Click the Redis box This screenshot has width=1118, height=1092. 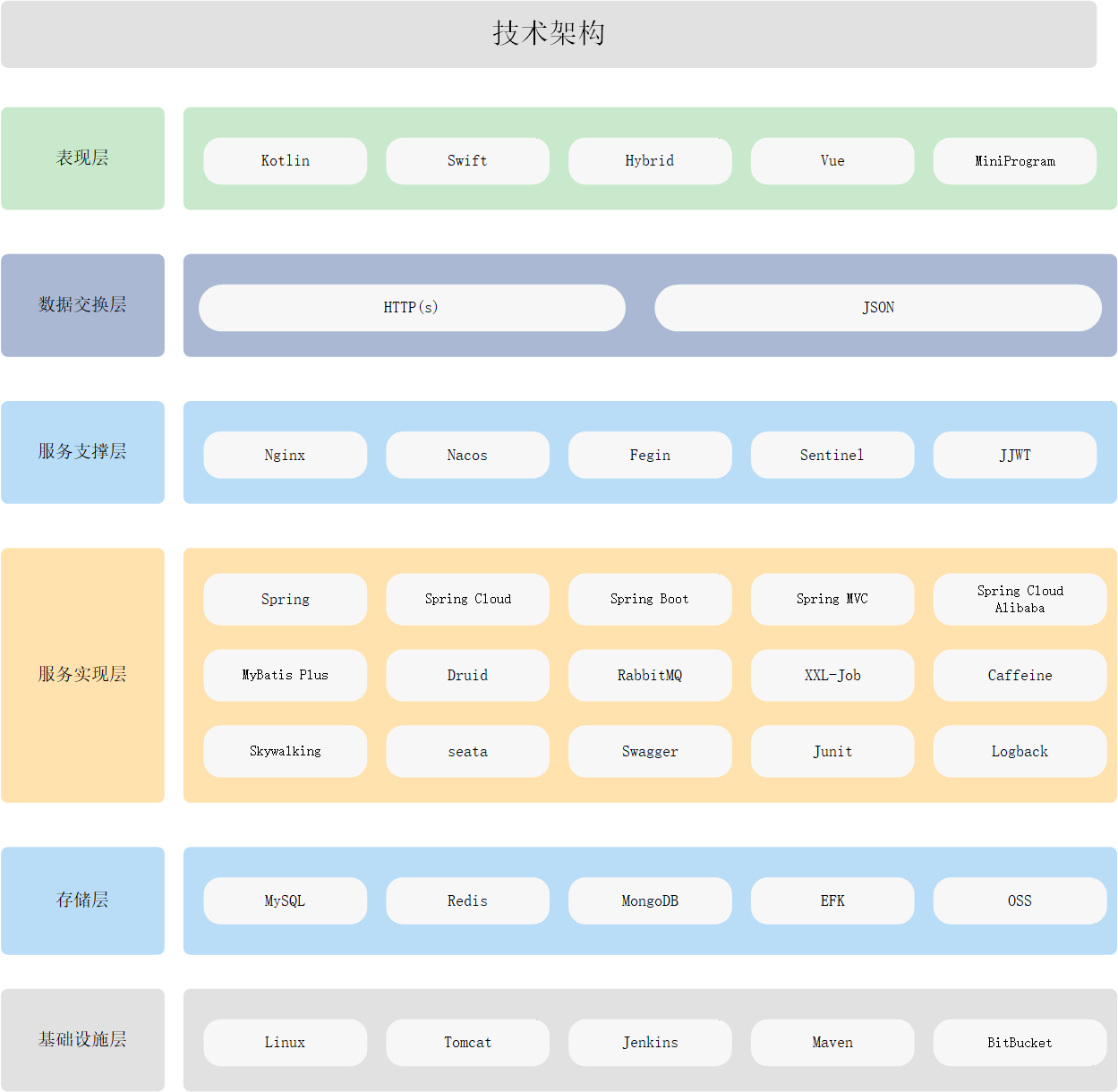tap(467, 901)
